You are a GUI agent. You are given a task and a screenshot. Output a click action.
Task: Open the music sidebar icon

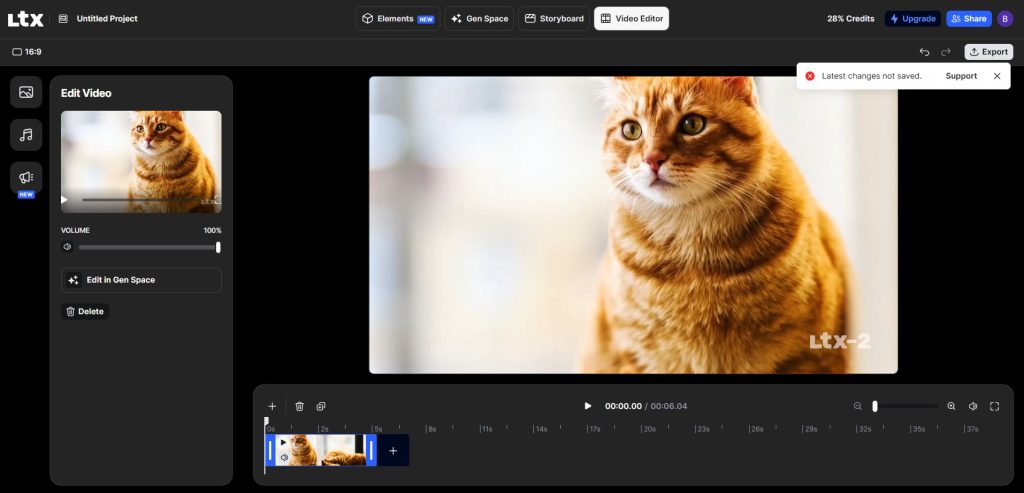[26, 135]
